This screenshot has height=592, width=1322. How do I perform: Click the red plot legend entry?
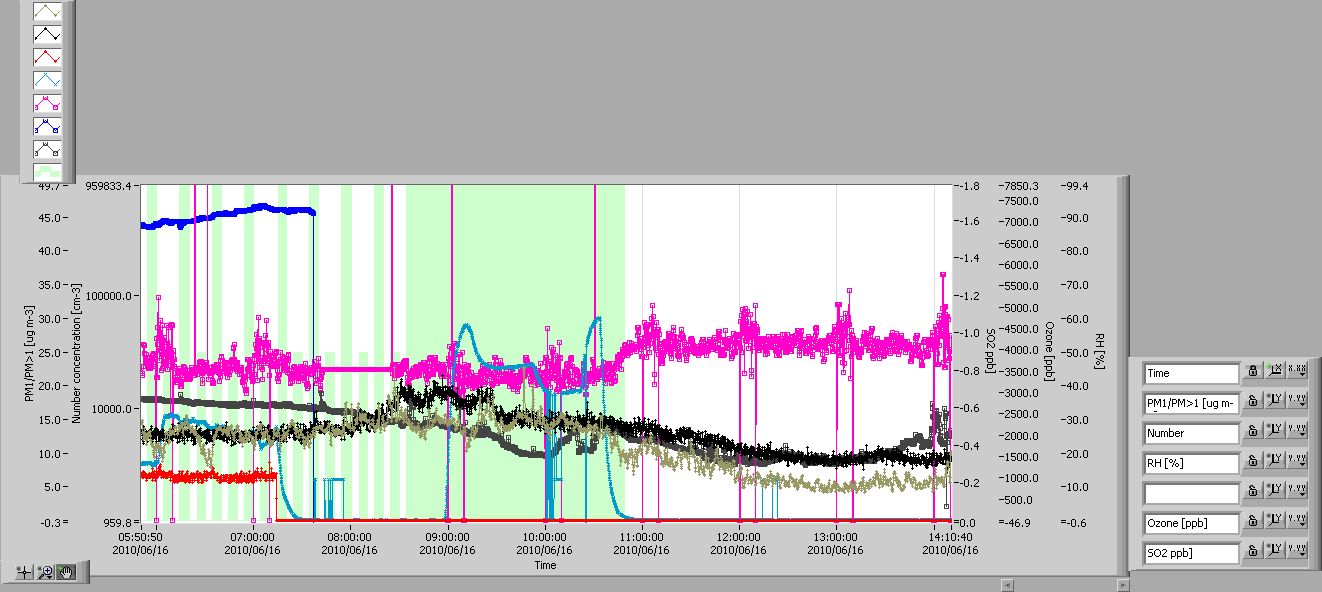[47, 58]
